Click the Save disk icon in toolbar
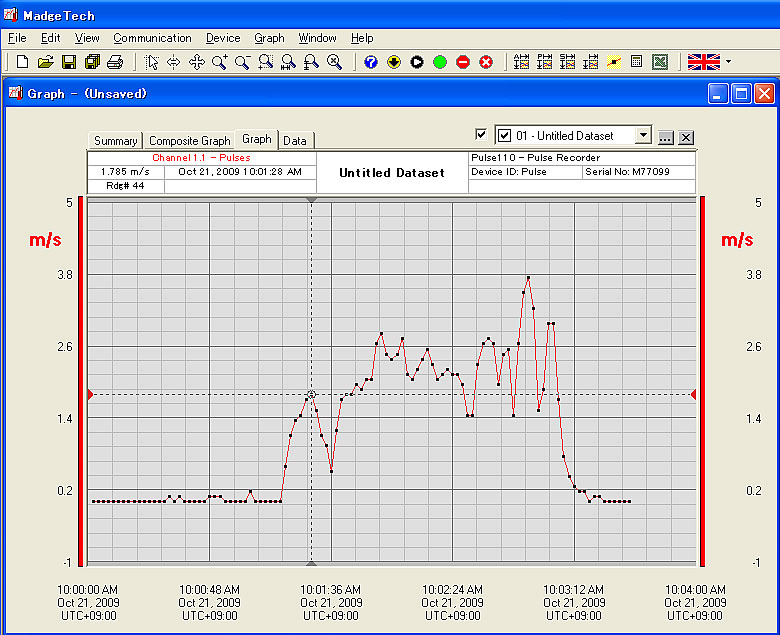 tap(69, 62)
